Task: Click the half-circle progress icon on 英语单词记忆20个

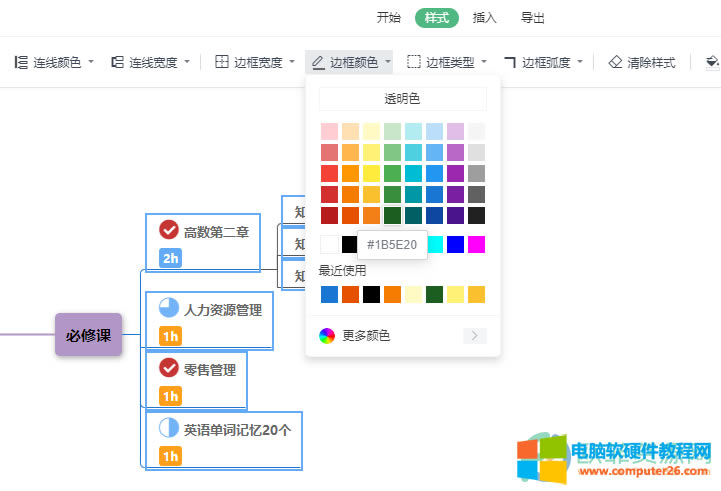Action: point(169,428)
